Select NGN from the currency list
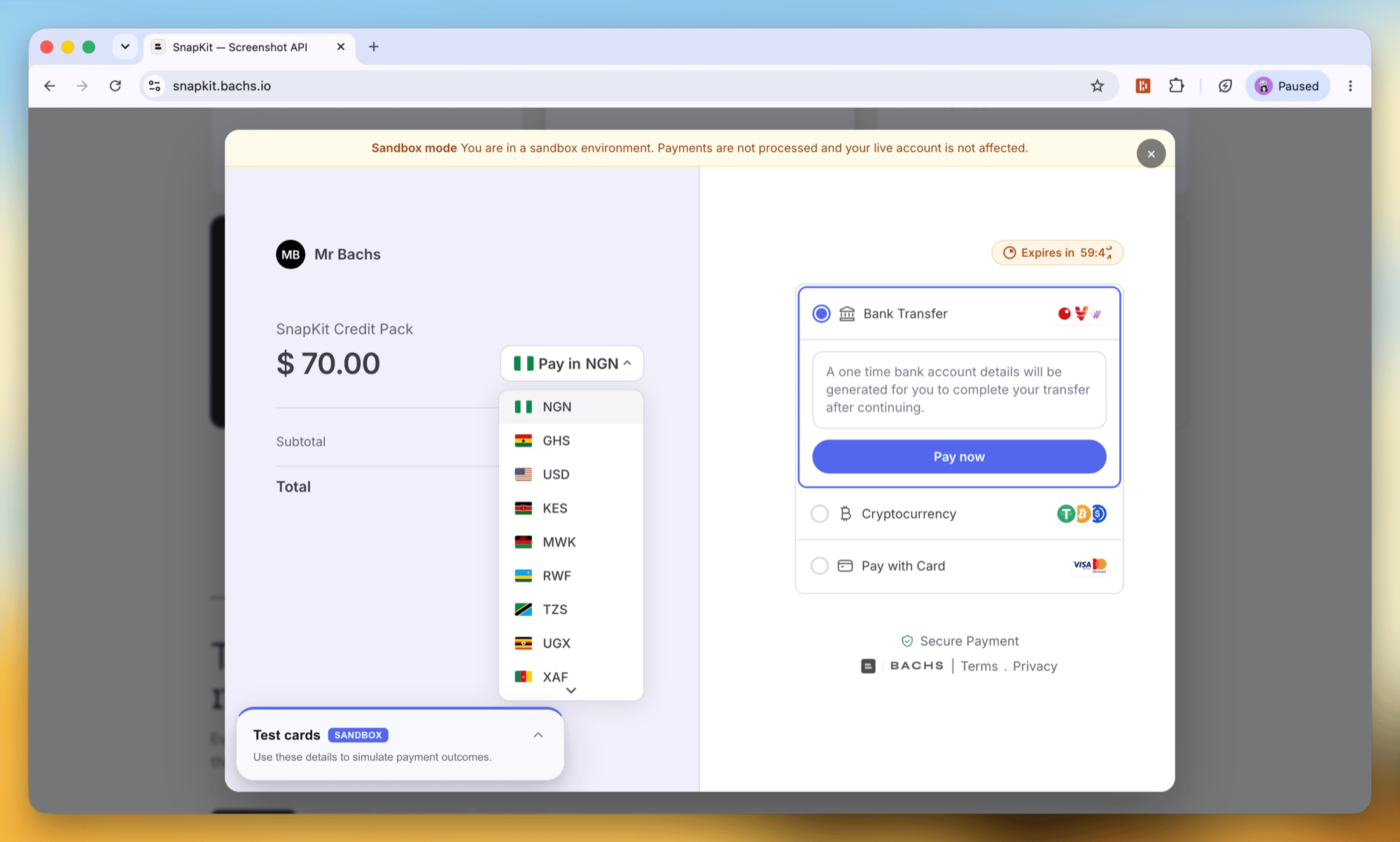1400x842 pixels. (x=571, y=407)
